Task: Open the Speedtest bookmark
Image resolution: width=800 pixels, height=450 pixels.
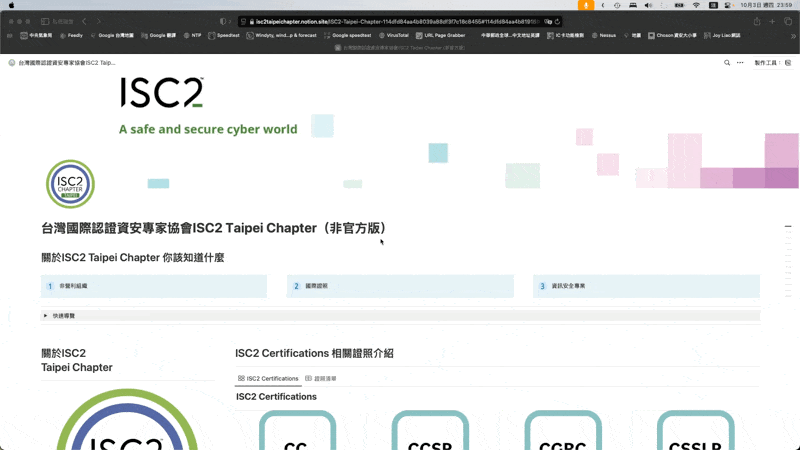Action: coord(224,35)
